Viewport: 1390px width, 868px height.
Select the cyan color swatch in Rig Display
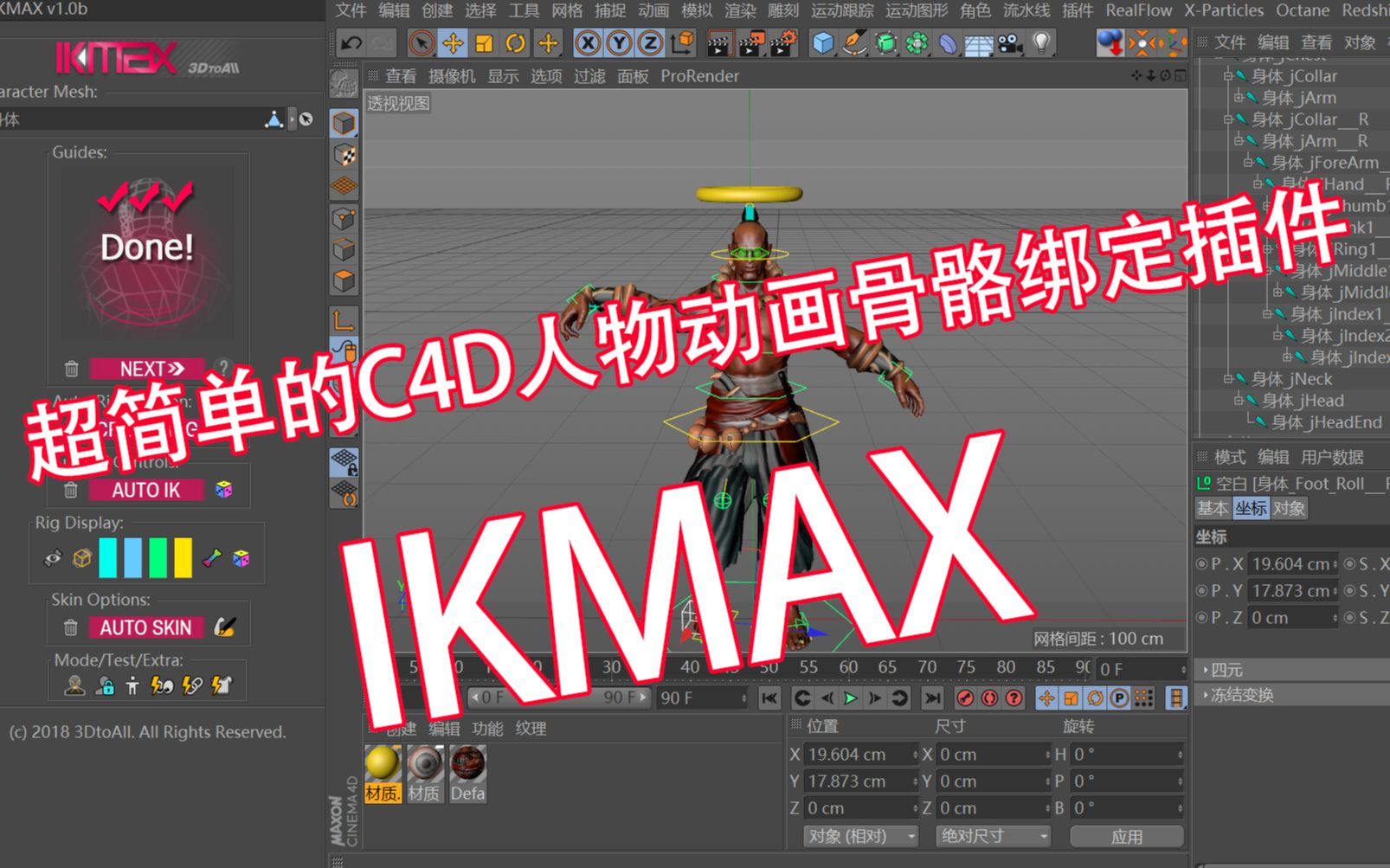107,558
